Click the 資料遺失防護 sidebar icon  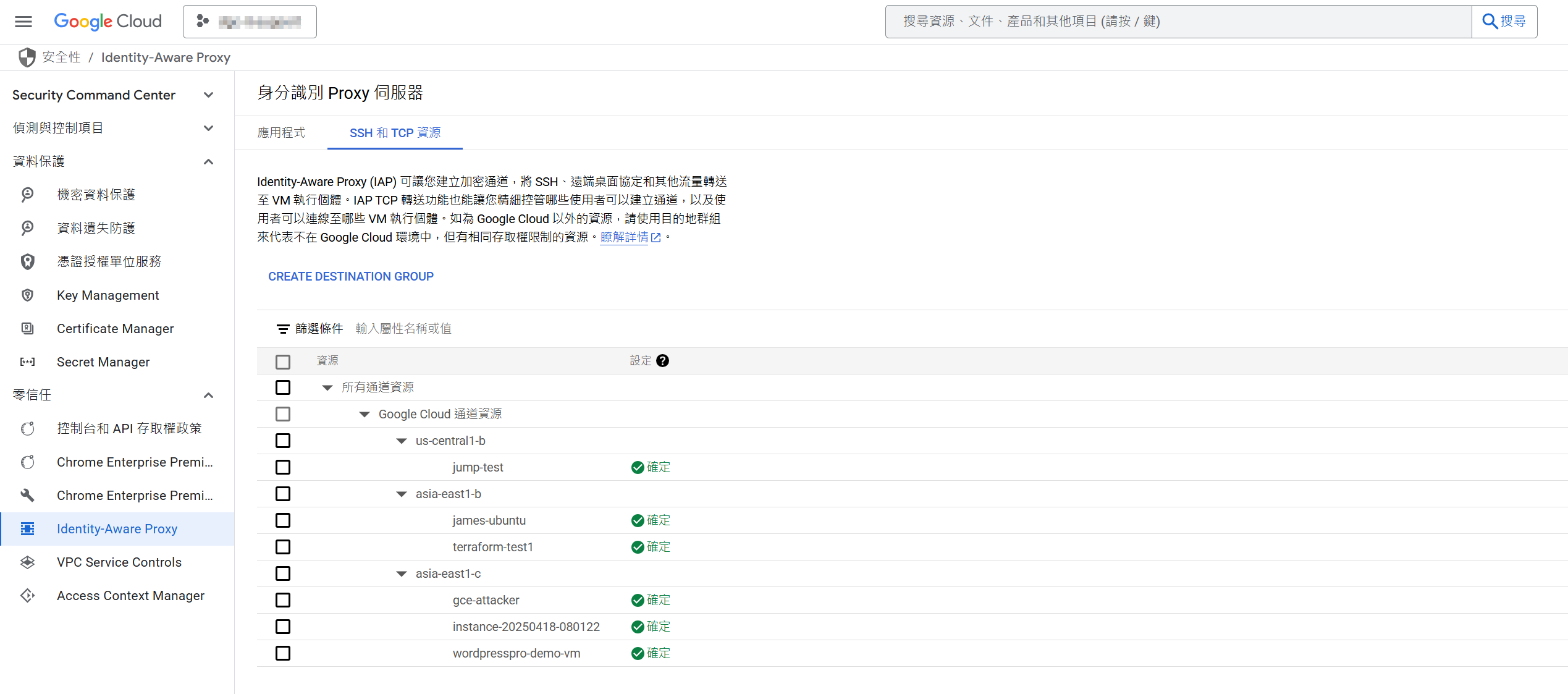27,228
